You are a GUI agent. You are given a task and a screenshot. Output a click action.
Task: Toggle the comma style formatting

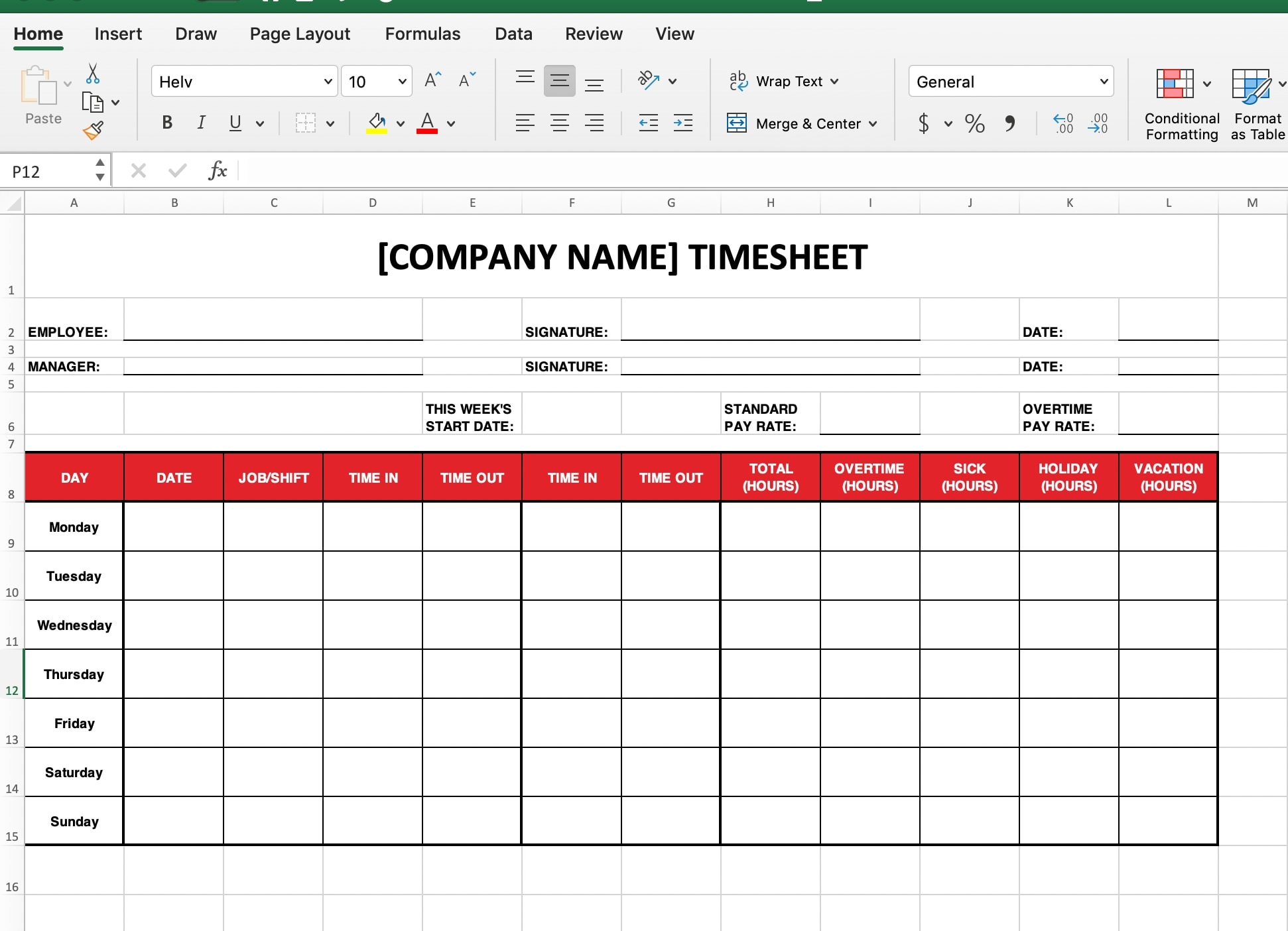pyautogui.click(x=1010, y=122)
